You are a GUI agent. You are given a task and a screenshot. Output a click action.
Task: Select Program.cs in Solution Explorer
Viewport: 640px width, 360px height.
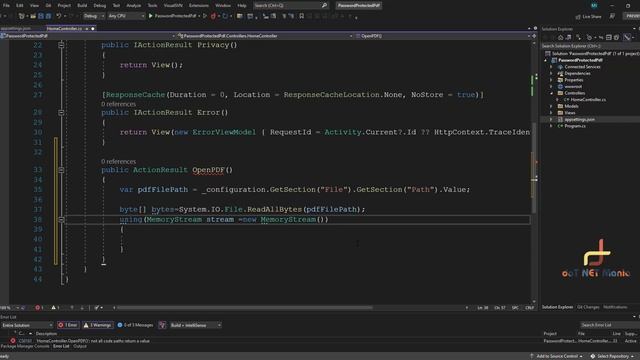pos(575,126)
